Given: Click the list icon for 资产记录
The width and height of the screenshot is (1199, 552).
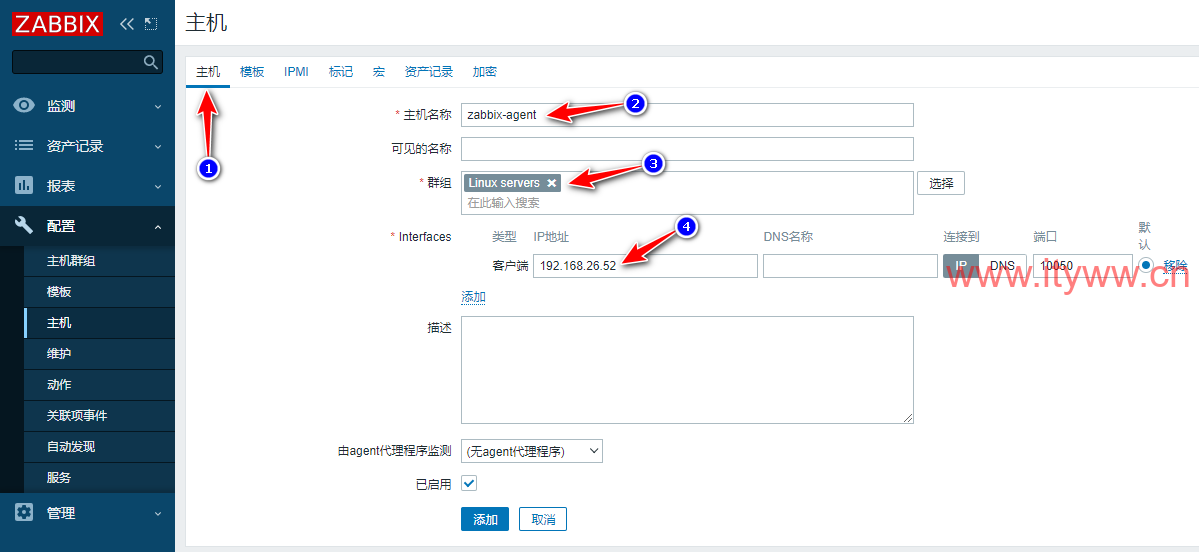Looking at the screenshot, I should point(24,145).
